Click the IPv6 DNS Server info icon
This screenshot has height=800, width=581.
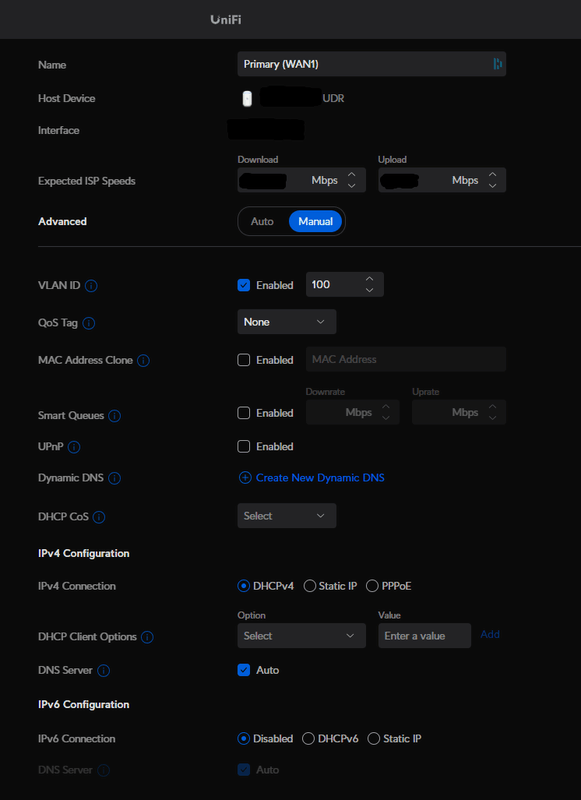(x=104, y=770)
